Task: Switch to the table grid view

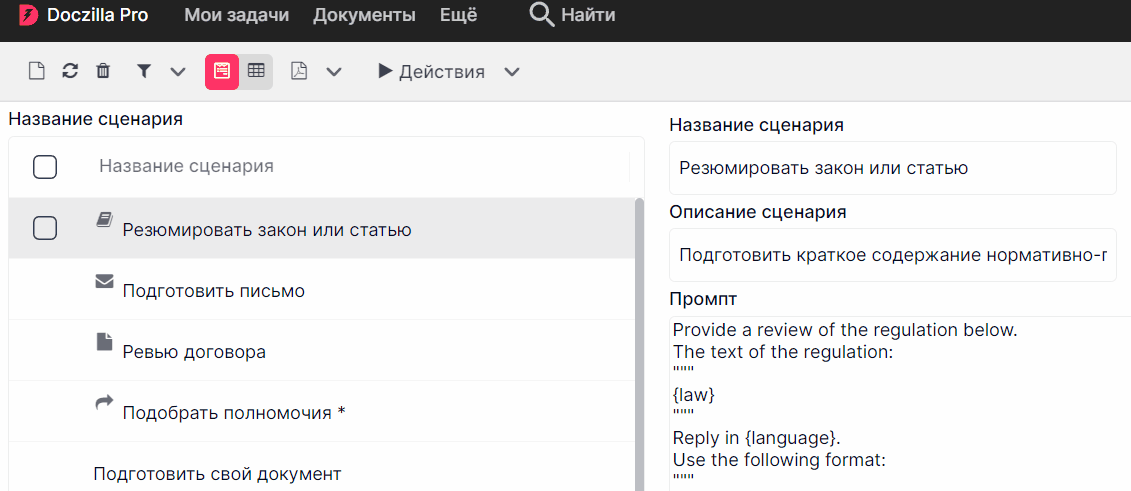Action: pos(256,71)
